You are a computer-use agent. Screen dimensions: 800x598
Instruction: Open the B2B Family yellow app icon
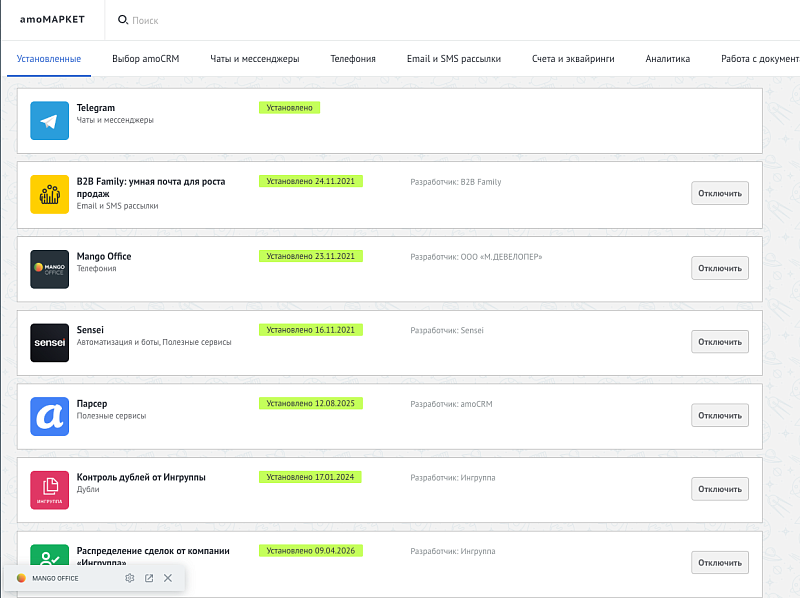(x=49, y=194)
